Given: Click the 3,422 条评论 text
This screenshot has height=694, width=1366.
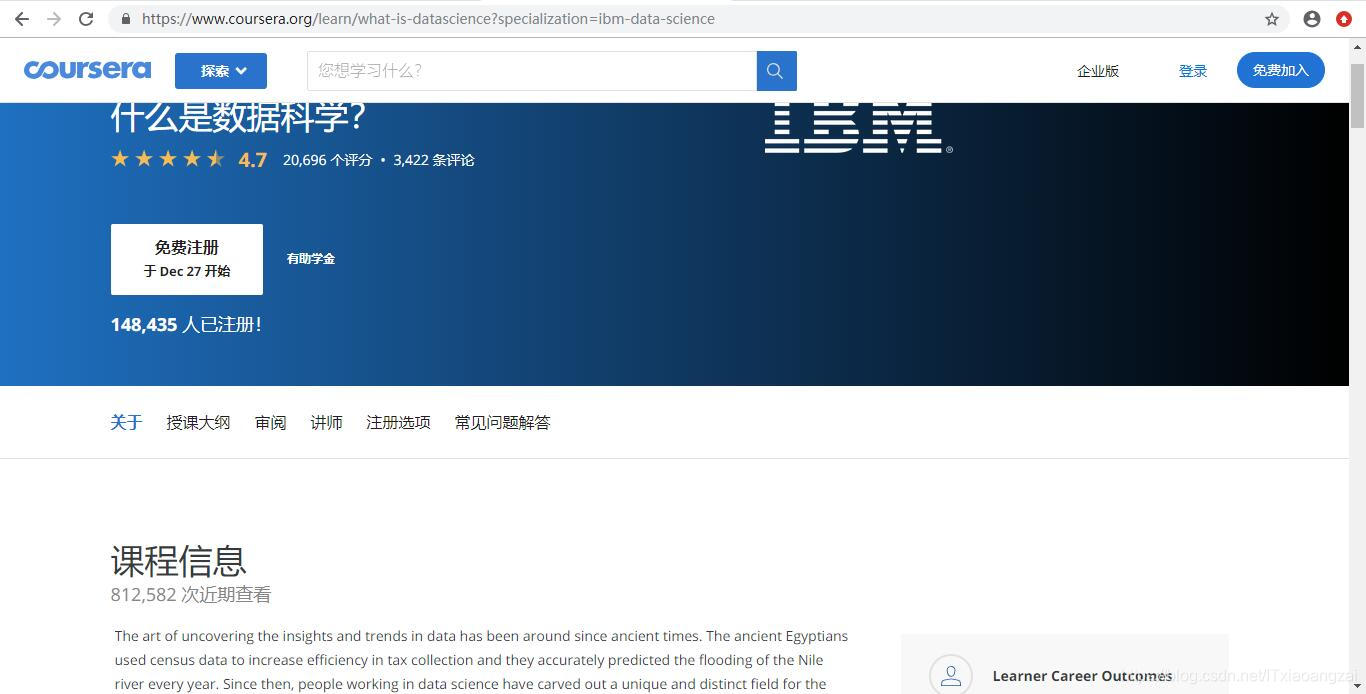Looking at the screenshot, I should tap(434, 160).
